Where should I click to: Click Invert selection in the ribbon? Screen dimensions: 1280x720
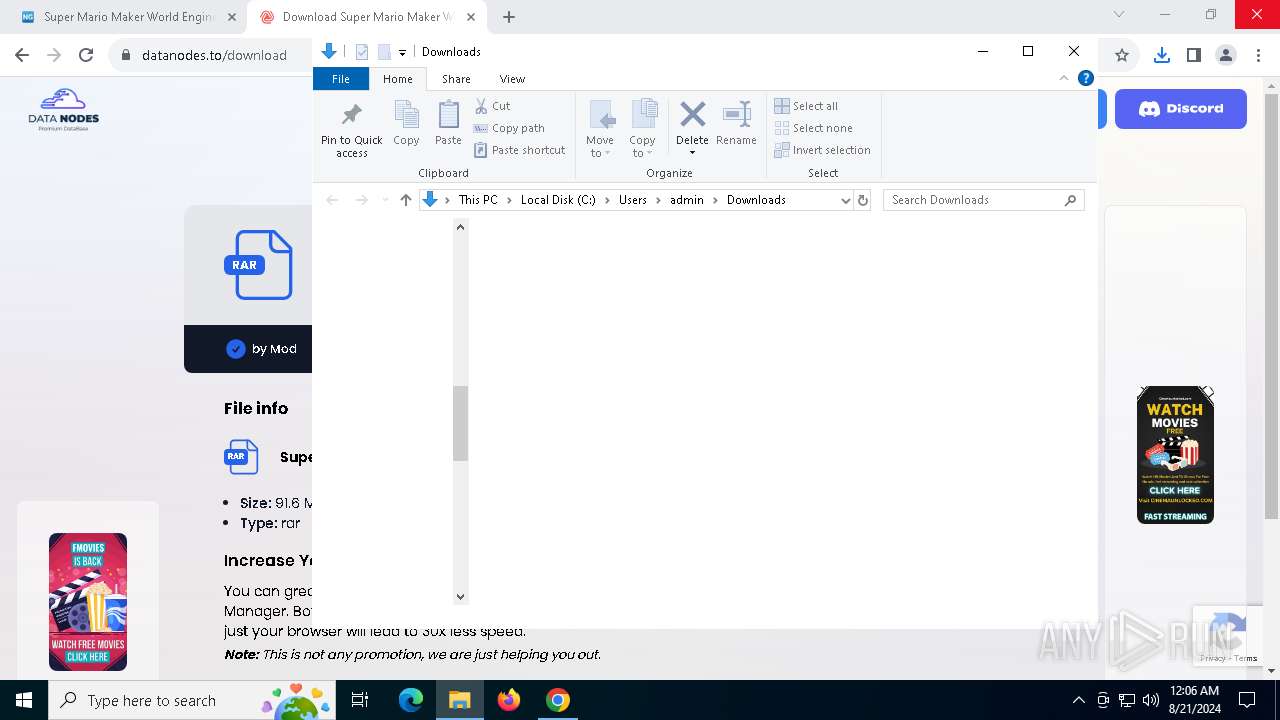point(822,150)
